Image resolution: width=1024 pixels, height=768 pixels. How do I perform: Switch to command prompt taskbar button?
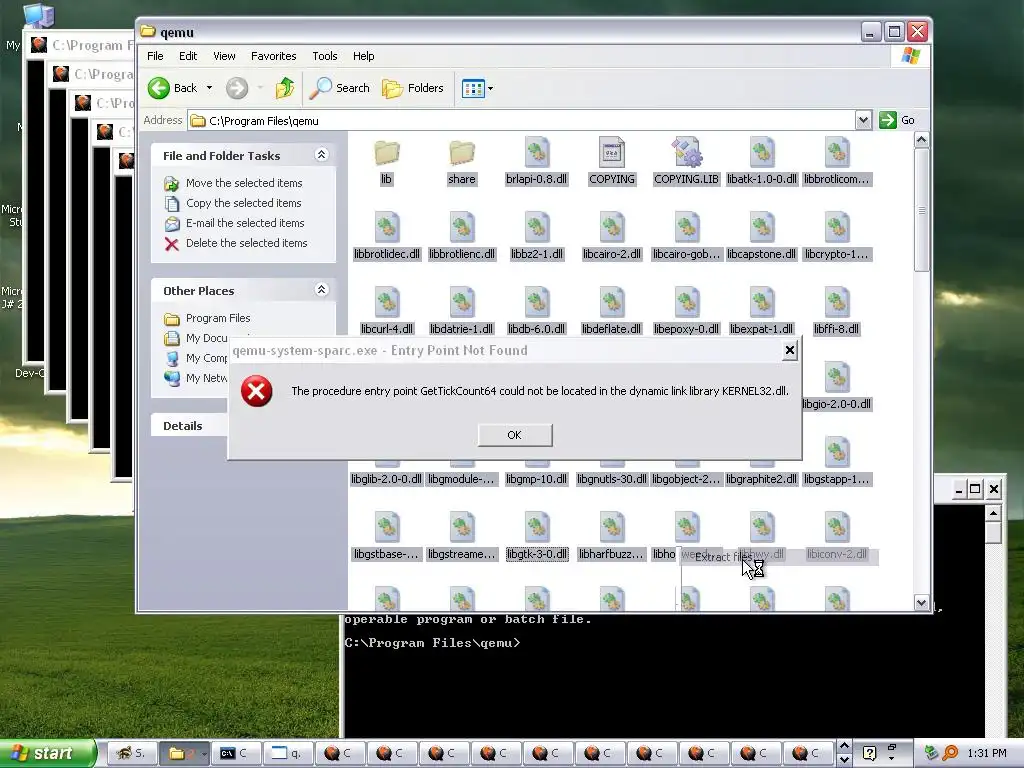tap(235, 753)
